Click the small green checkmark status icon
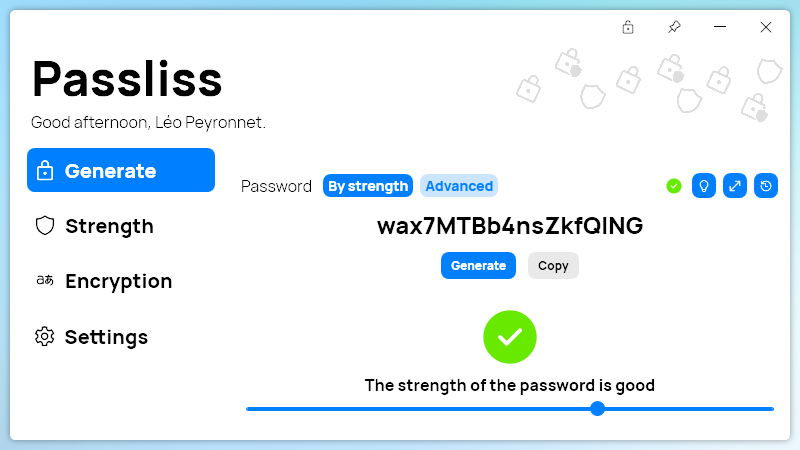Viewport: 800px width, 450px height. [x=674, y=186]
